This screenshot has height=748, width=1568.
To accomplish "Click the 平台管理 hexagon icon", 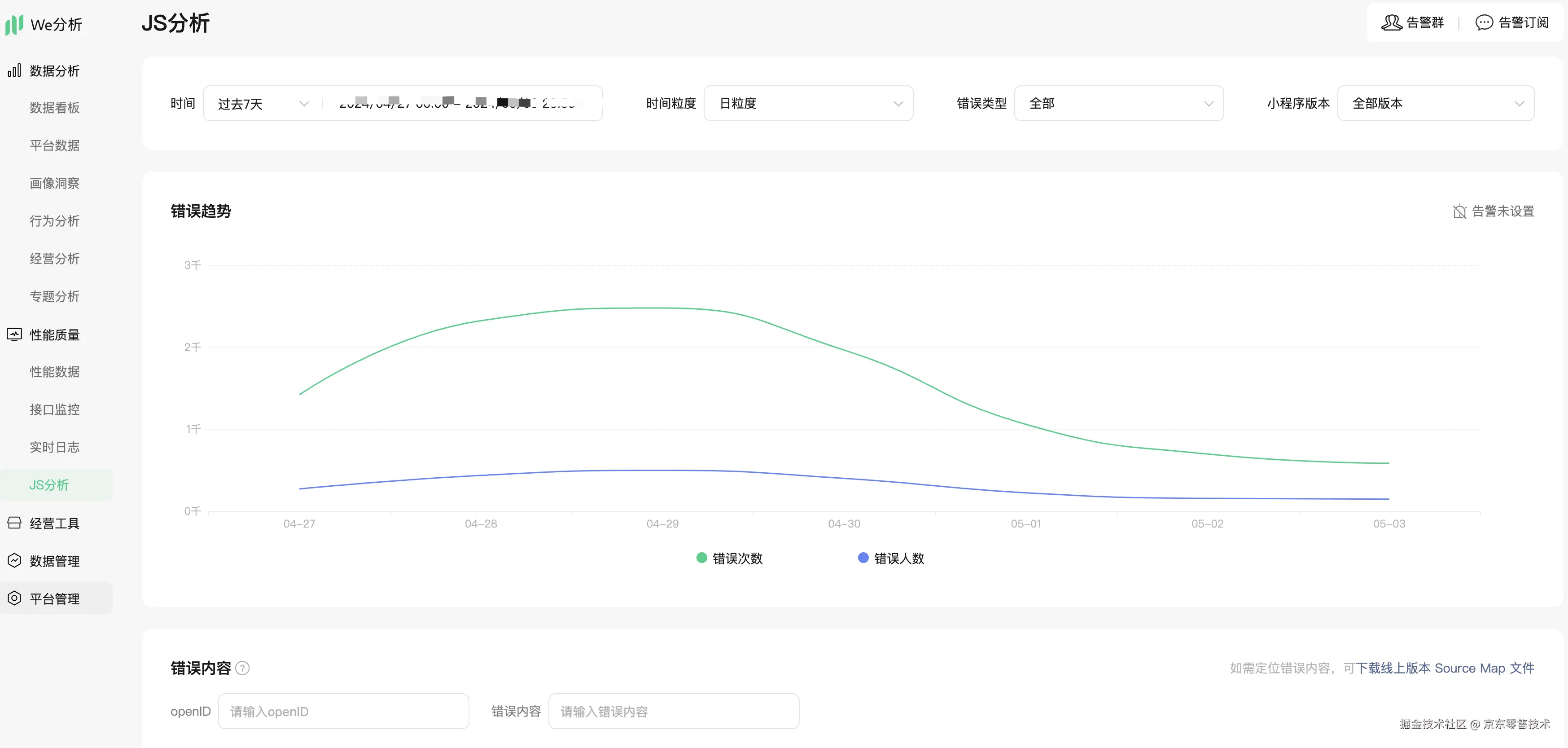I will tap(14, 599).
